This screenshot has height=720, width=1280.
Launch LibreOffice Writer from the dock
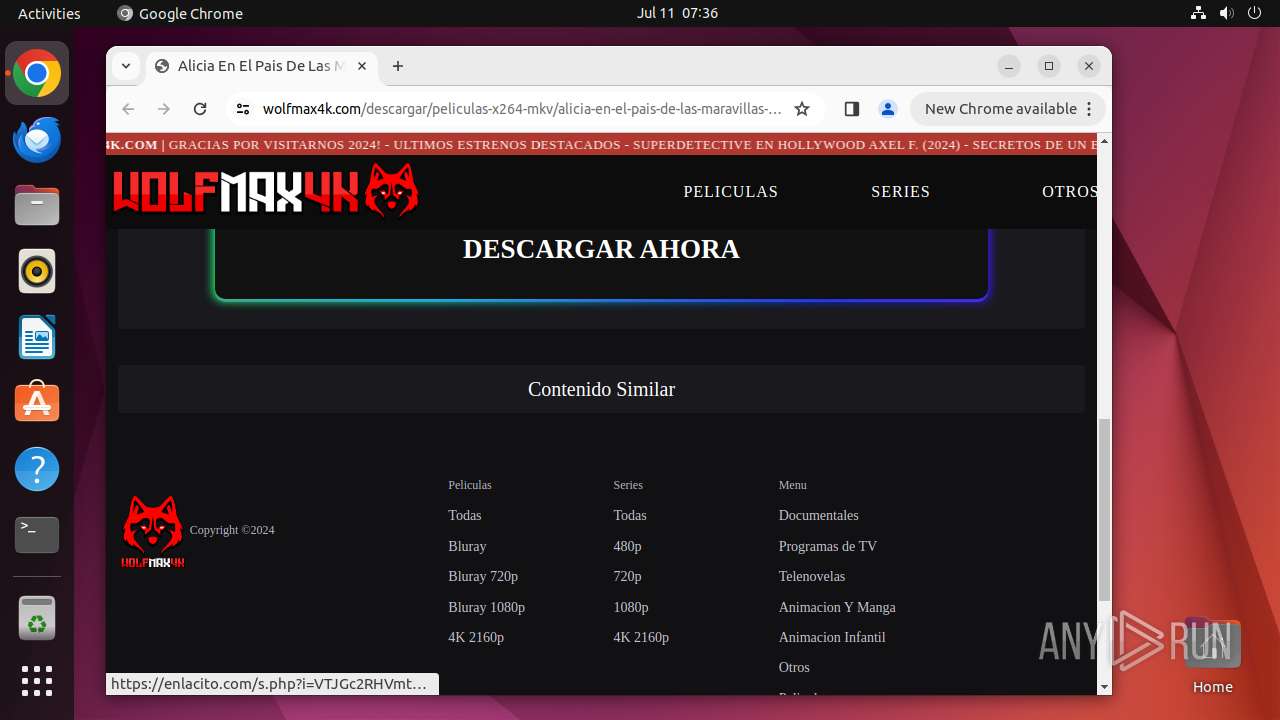click(x=37, y=338)
